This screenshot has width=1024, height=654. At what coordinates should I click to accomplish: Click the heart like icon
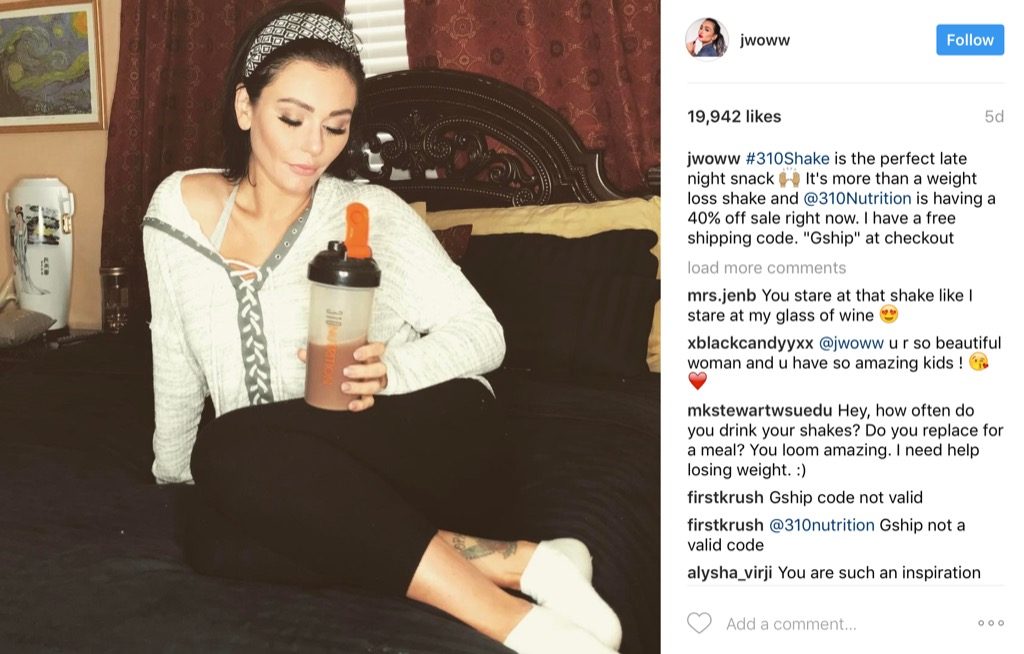699,623
